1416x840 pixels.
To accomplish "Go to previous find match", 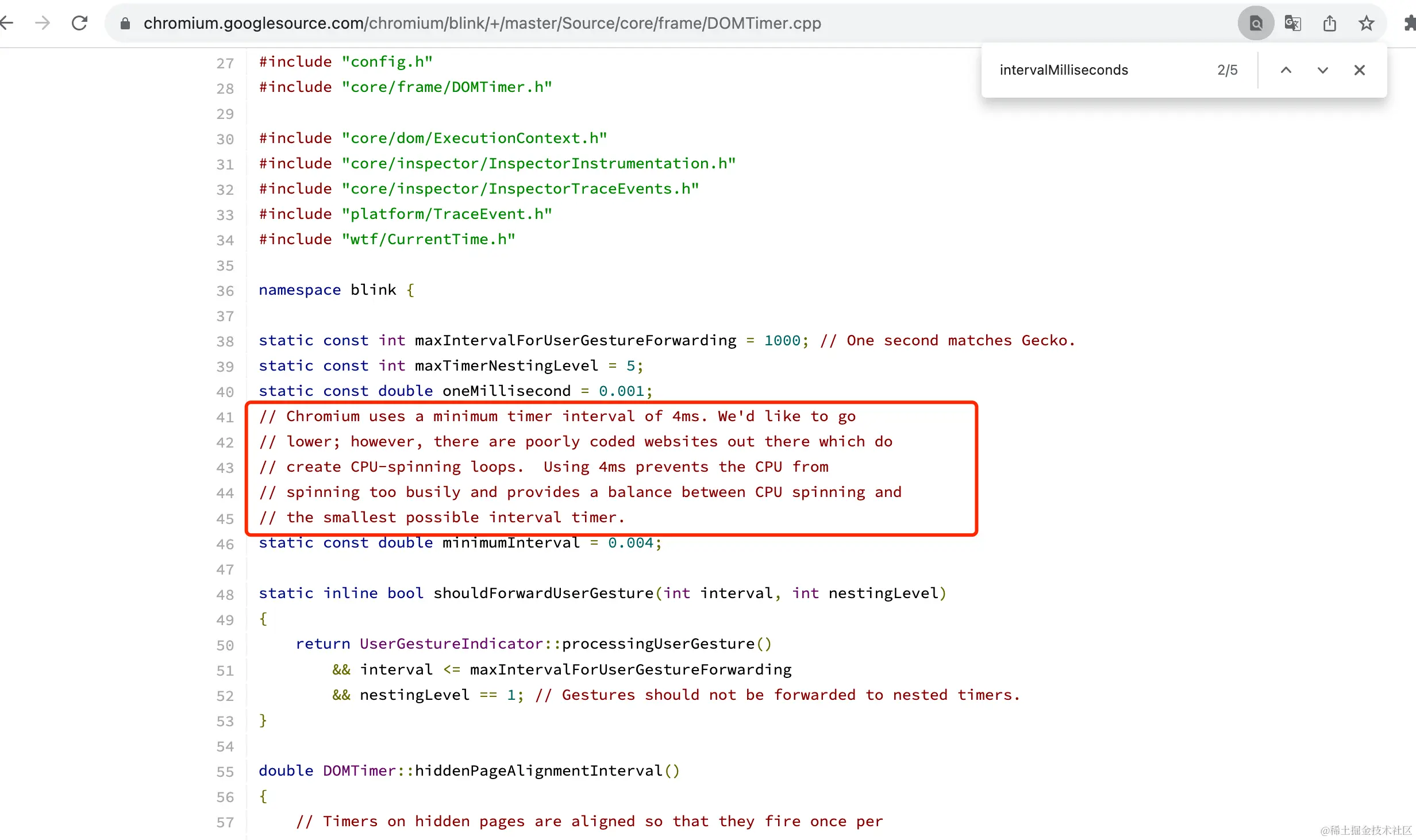I will point(1286,70).
